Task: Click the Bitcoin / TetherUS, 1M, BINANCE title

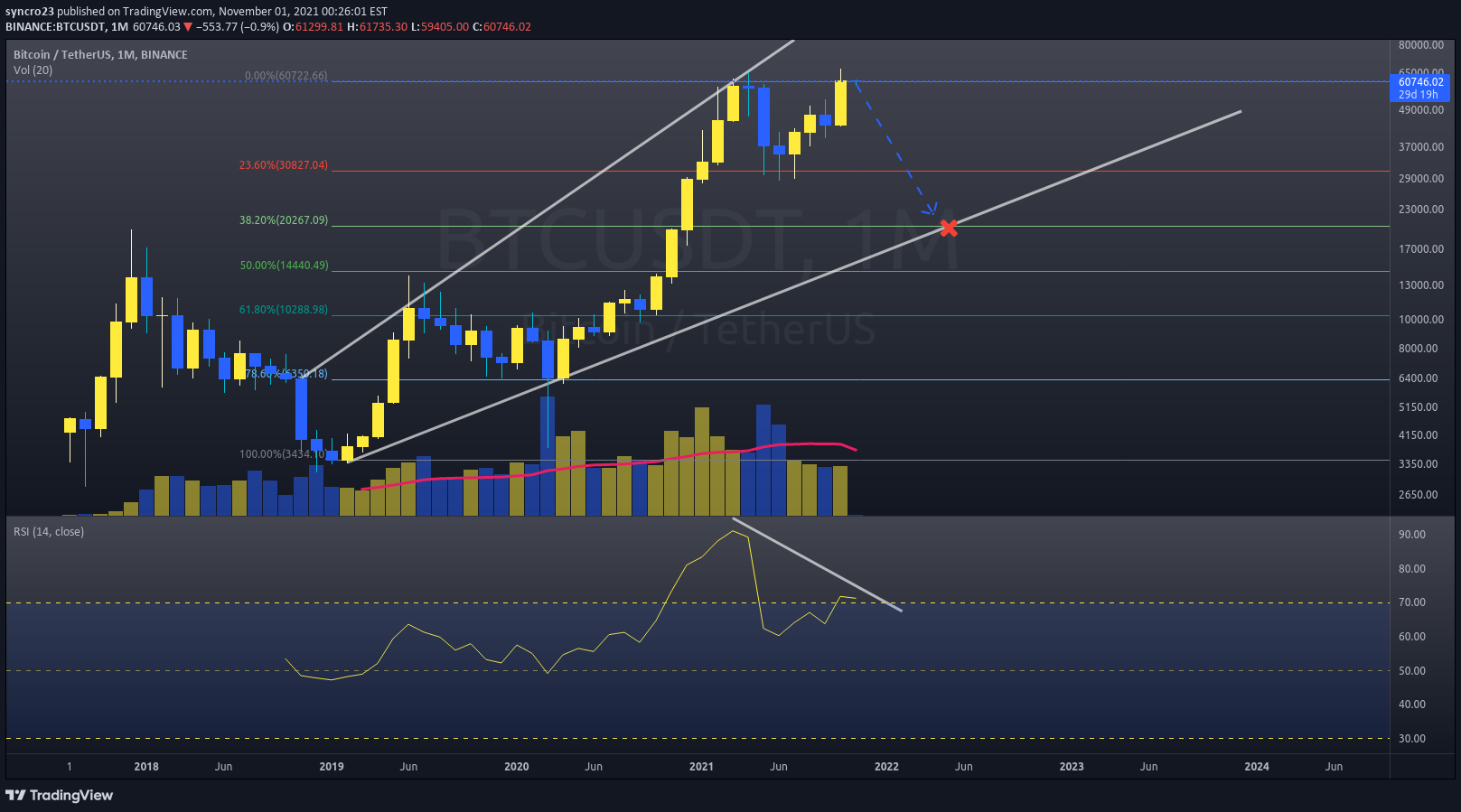Action: 100,55
